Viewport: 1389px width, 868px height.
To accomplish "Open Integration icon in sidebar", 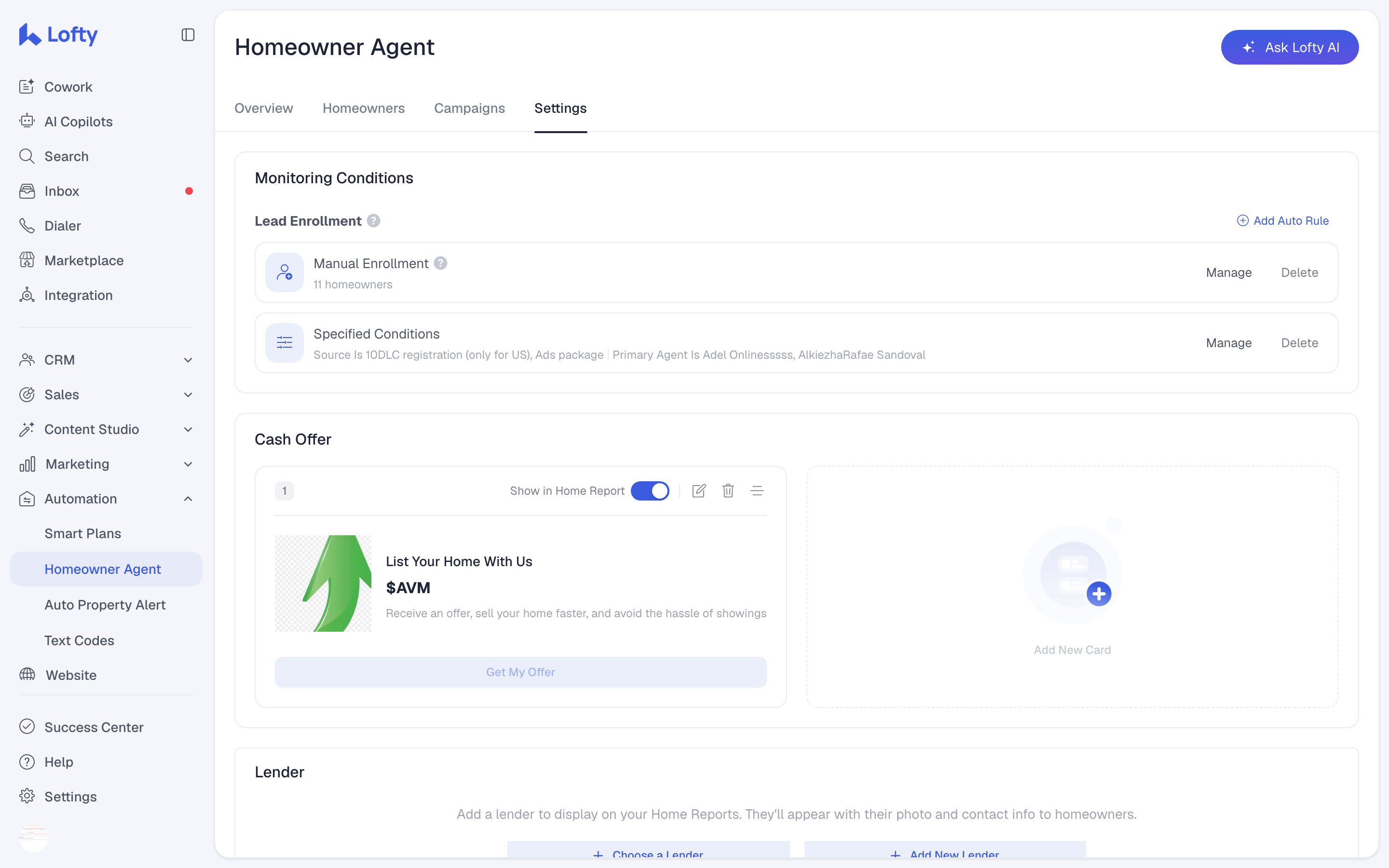I will point(27,295).
